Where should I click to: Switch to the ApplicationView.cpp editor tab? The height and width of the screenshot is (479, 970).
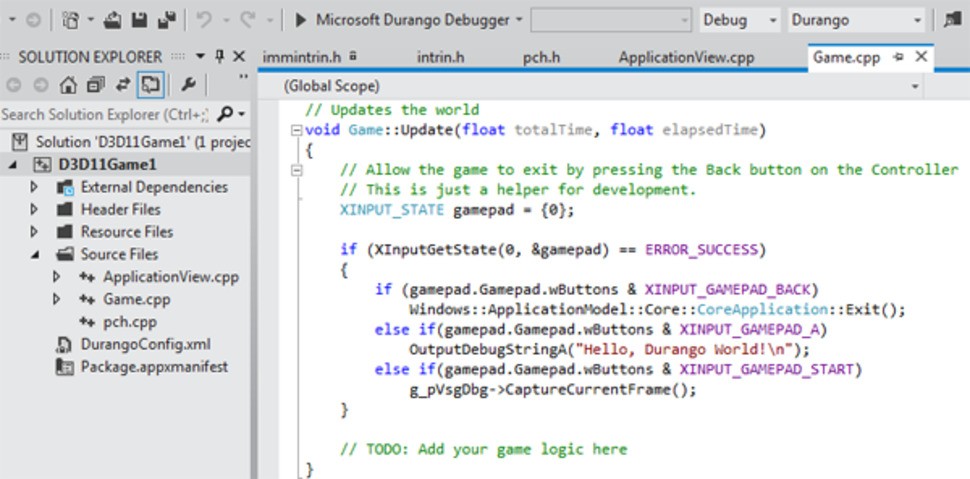[x=686, y=57]
